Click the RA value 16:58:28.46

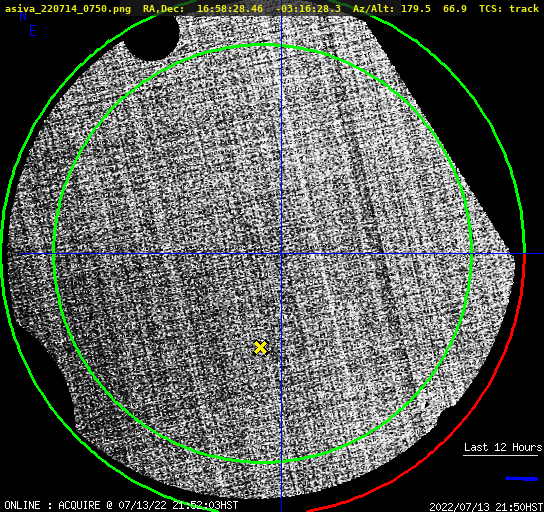(x=230, y=9)
